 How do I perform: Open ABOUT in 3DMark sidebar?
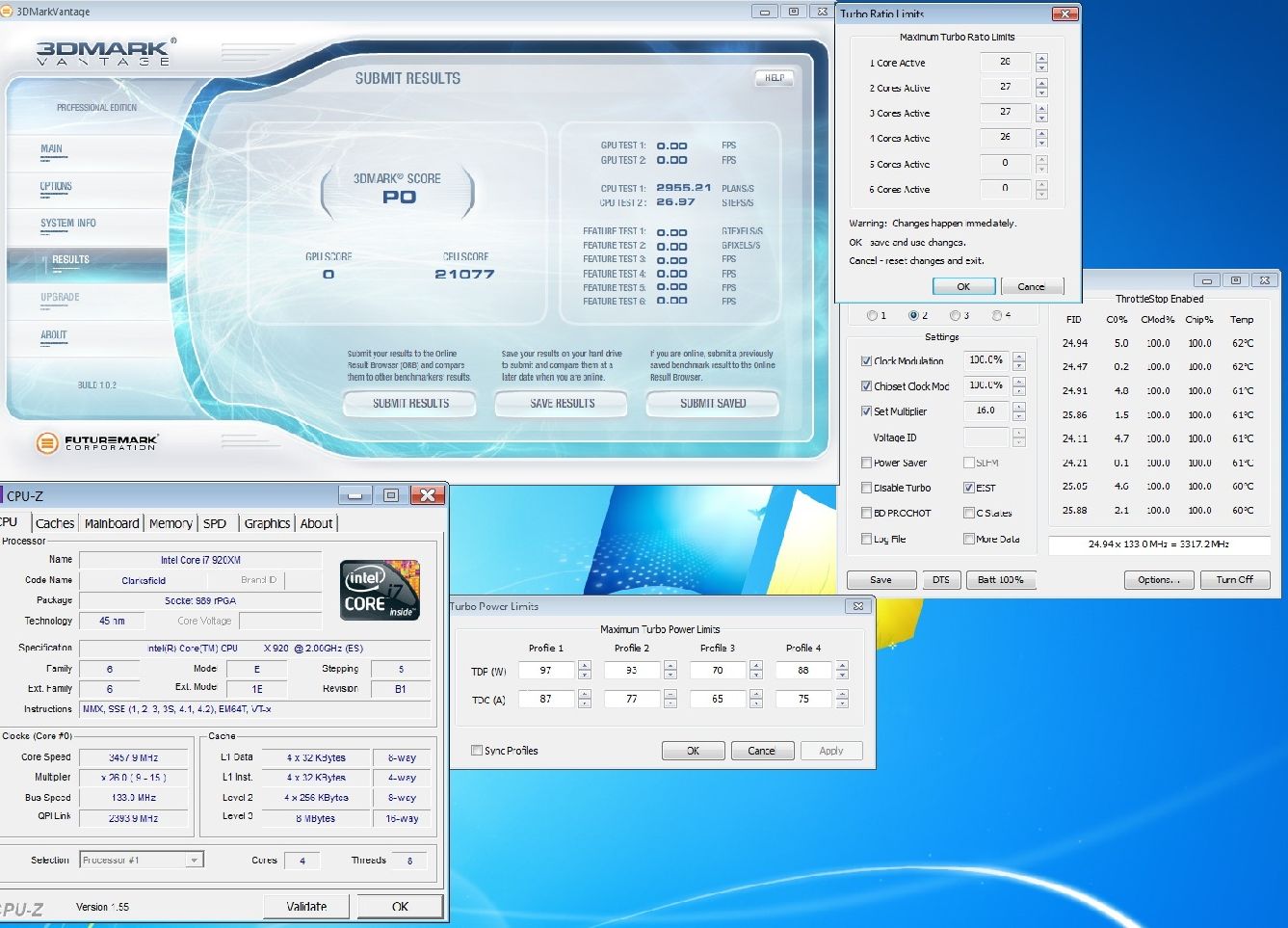[54, 335]
